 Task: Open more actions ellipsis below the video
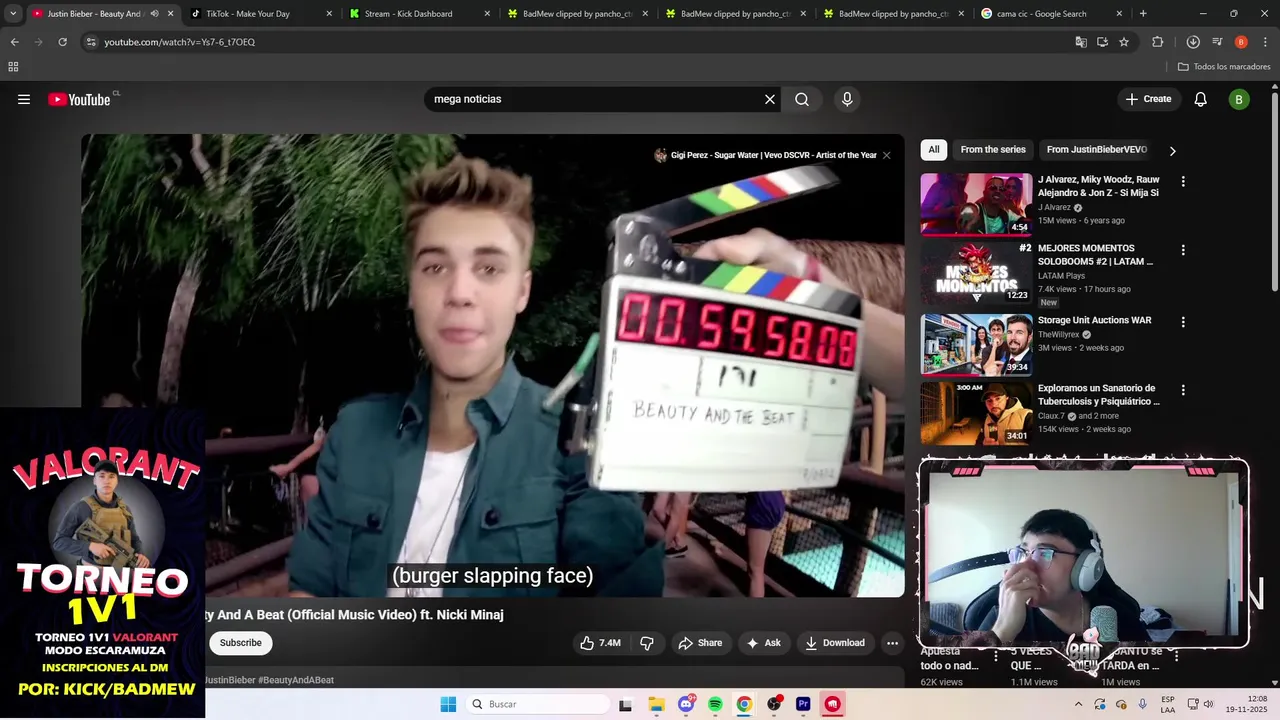pos(892,643)
